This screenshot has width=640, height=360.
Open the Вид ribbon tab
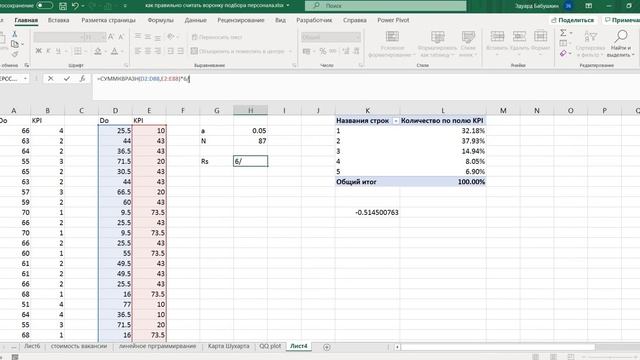click(x=280, y=20)
